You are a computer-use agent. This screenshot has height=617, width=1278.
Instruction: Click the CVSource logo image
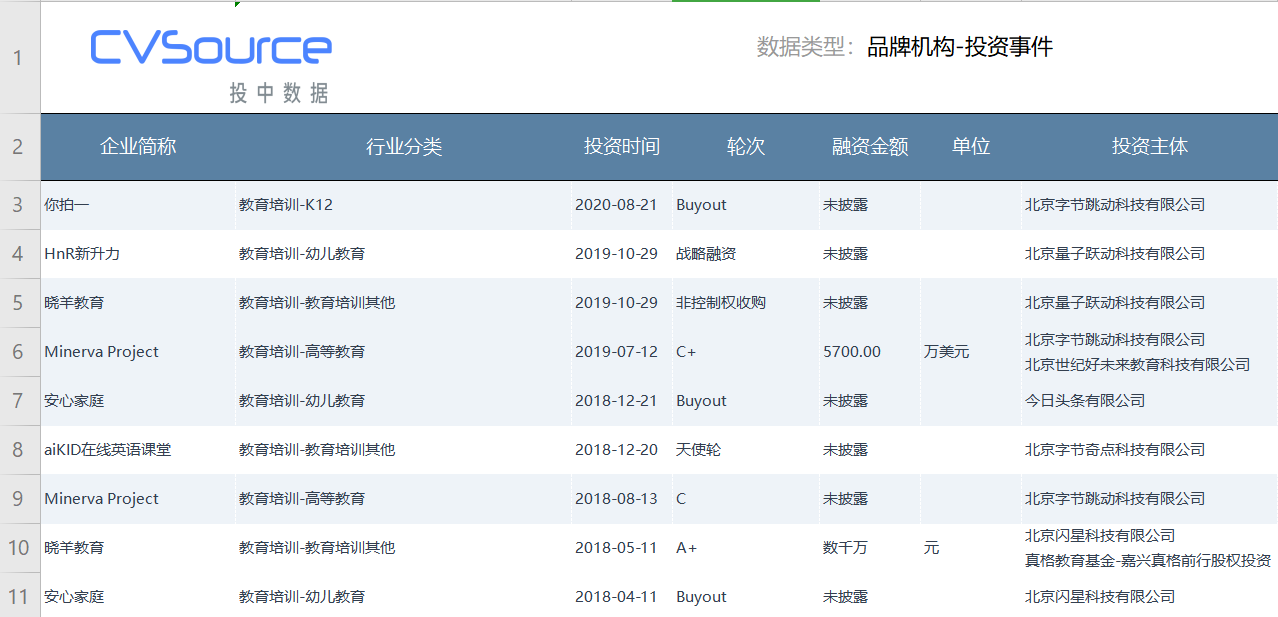[211, 63]
